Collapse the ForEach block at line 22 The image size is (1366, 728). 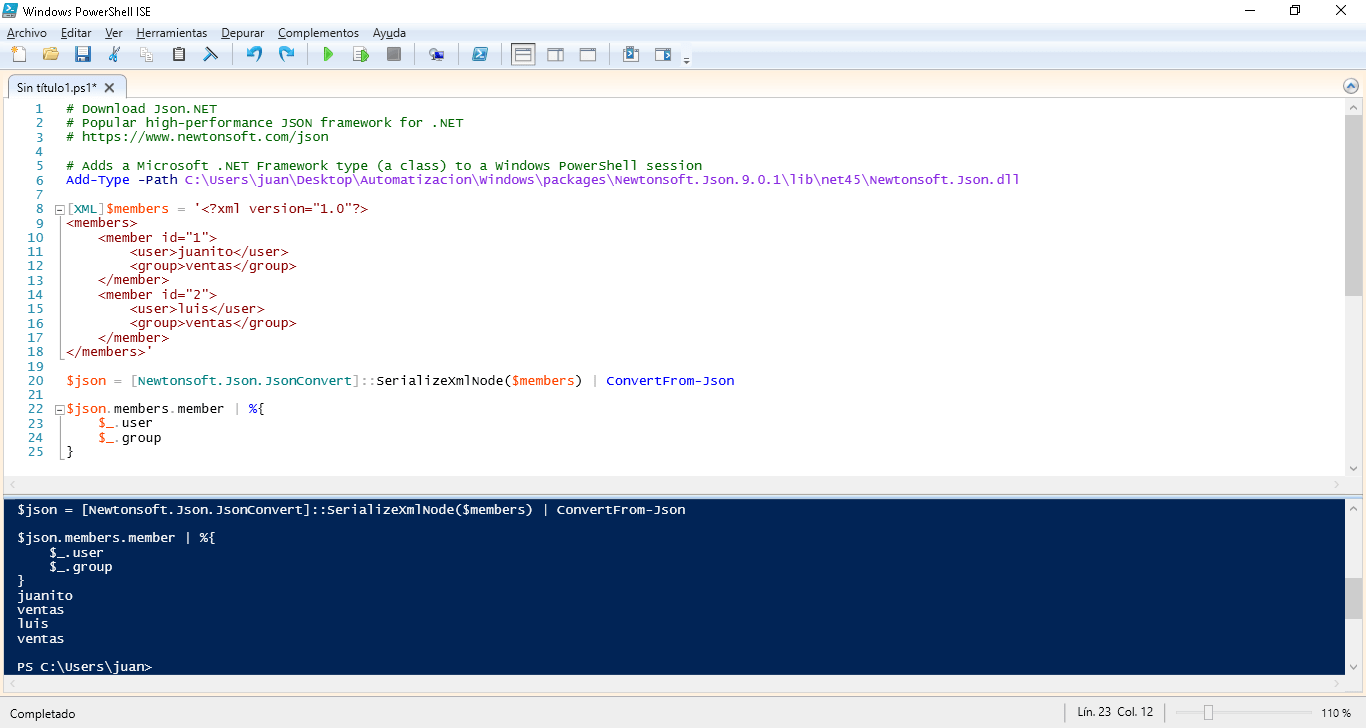pyautogui.click(x=59, y=408)
